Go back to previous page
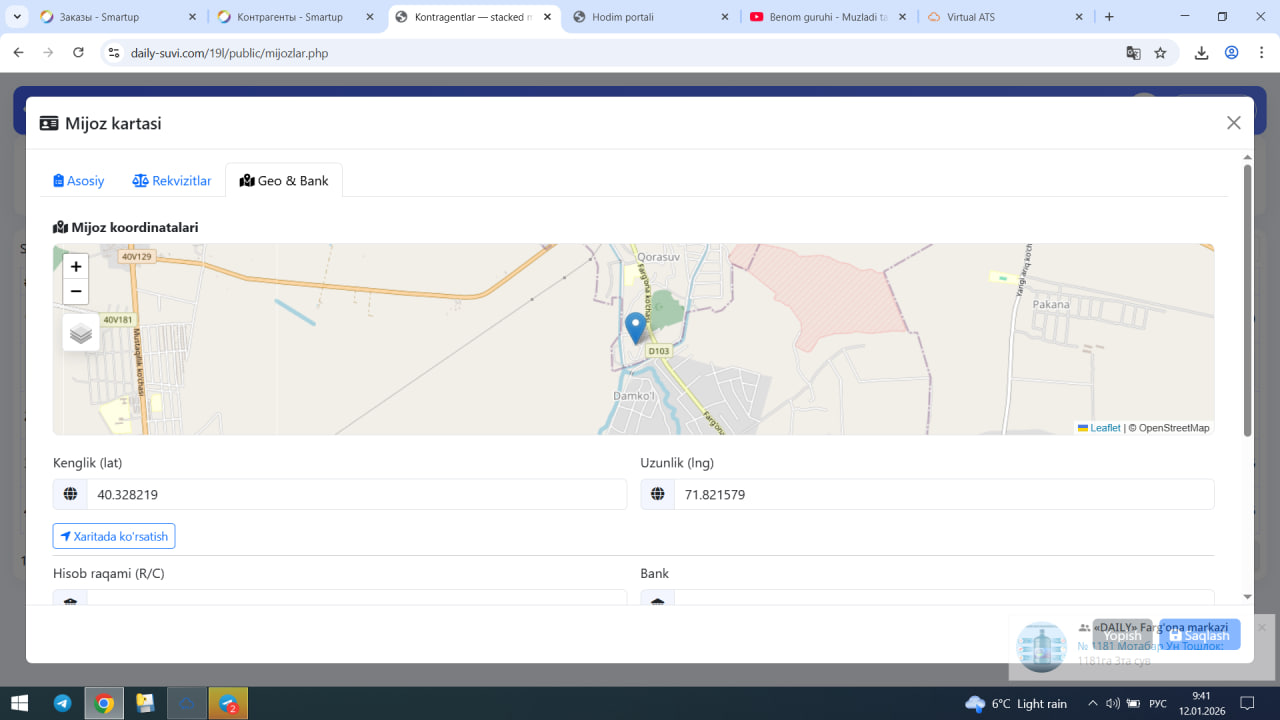The height and width of the screenshot is (720, 1280). (18, 53)
